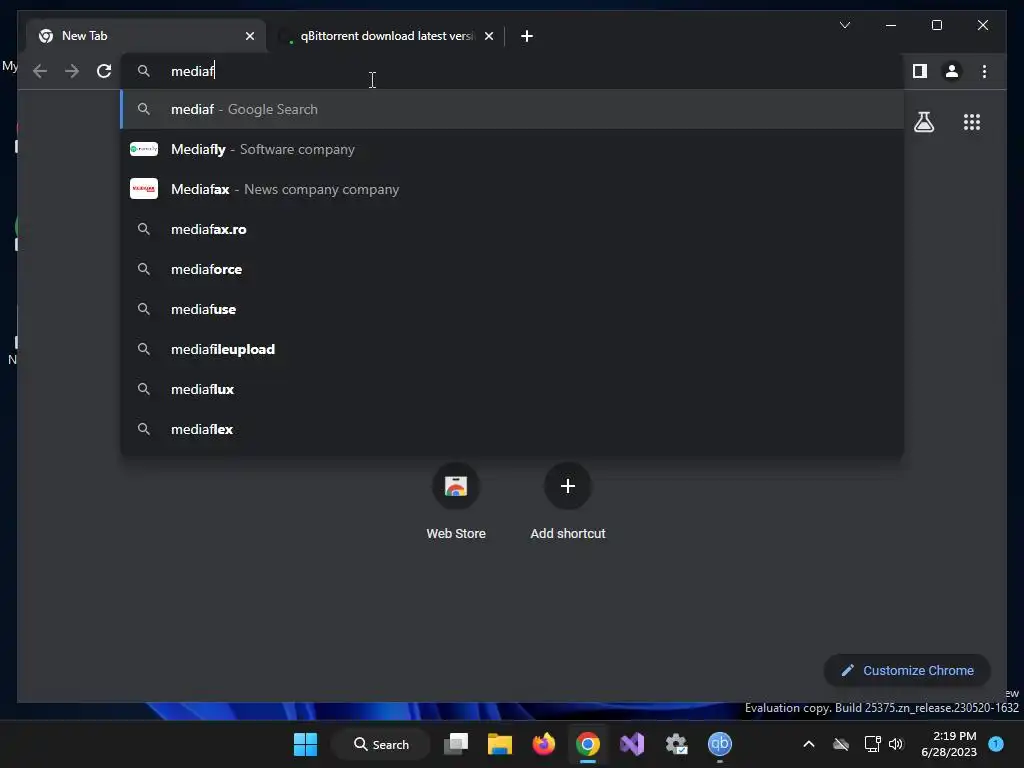Click the taskbar Search box
1024x768 pixels.
pos(381,744)
